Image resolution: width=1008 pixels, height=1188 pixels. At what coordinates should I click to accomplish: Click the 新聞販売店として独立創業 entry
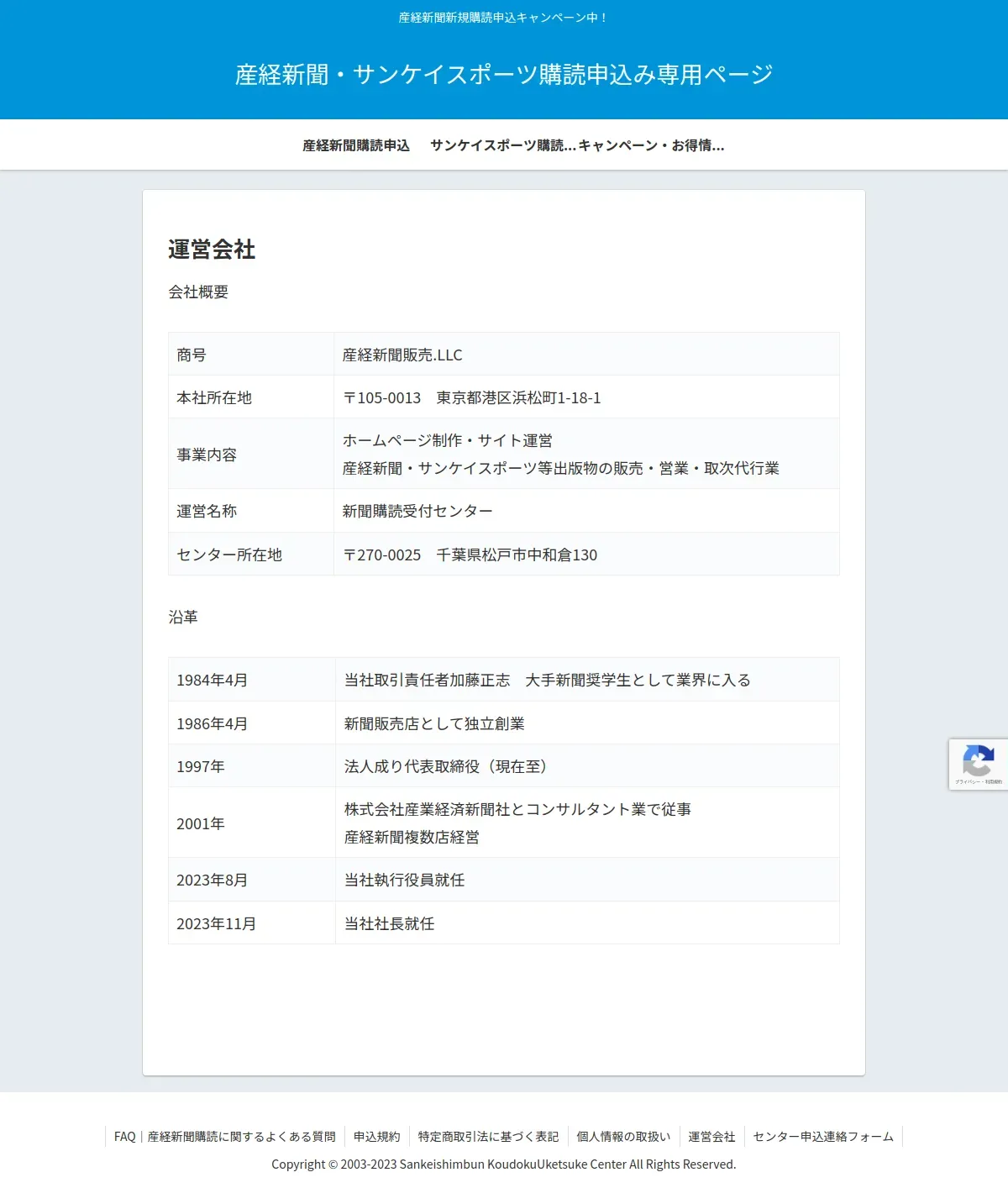tap(434, 724)
